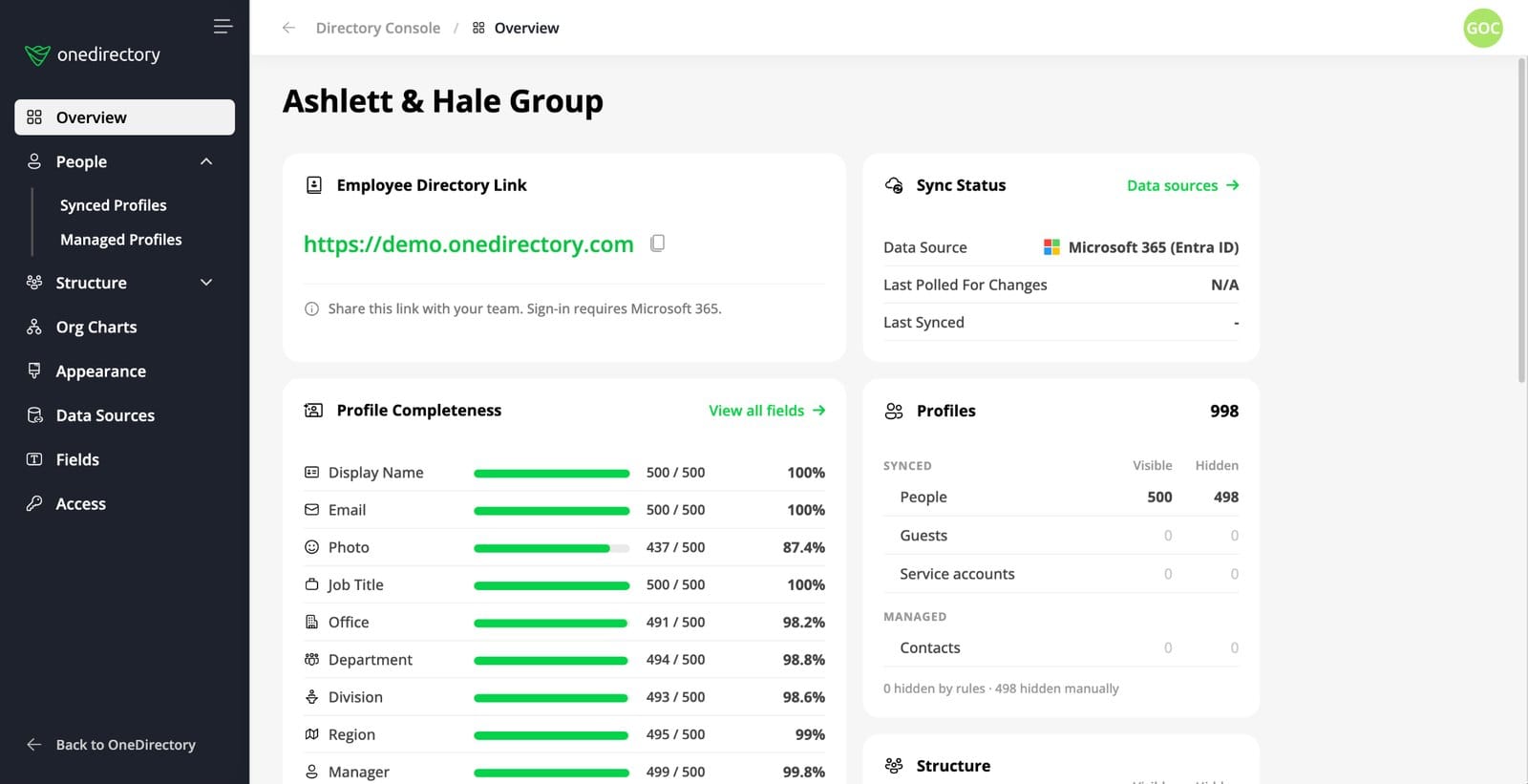This screenshot has height=784, width=1528.
Task: Click the back arrow in the breadcrumb bar
Action: coord(288,28)
